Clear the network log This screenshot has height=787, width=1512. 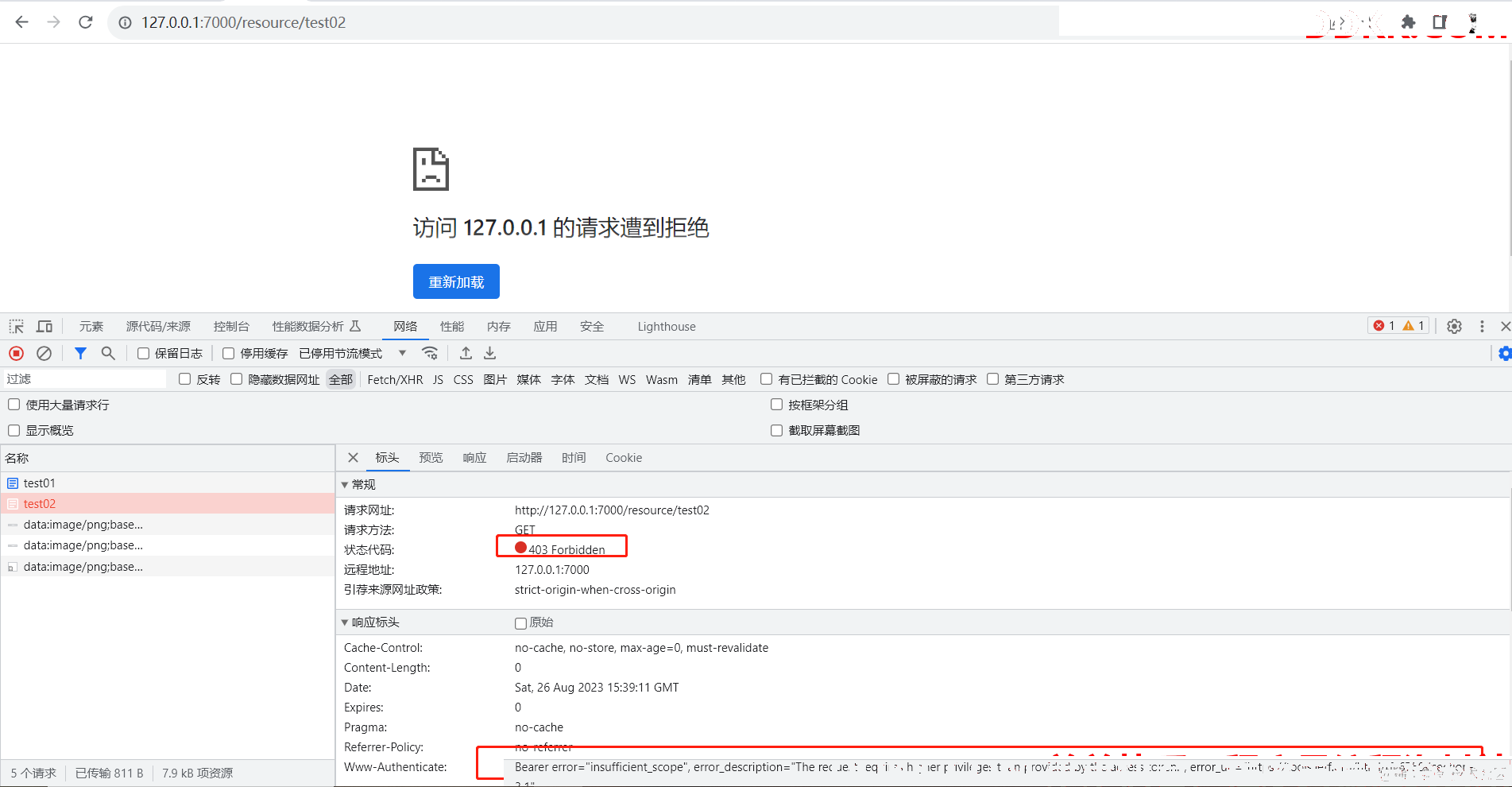coord(44,353)
